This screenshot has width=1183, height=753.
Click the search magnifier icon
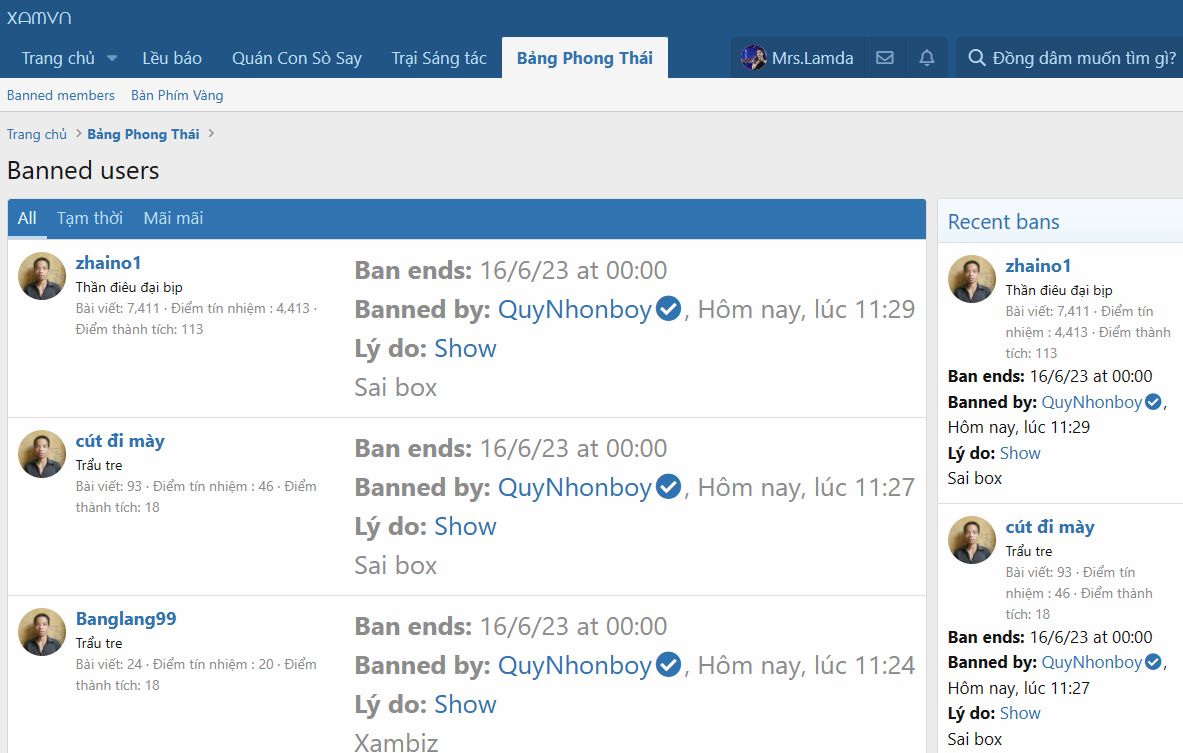pos(977,58)
